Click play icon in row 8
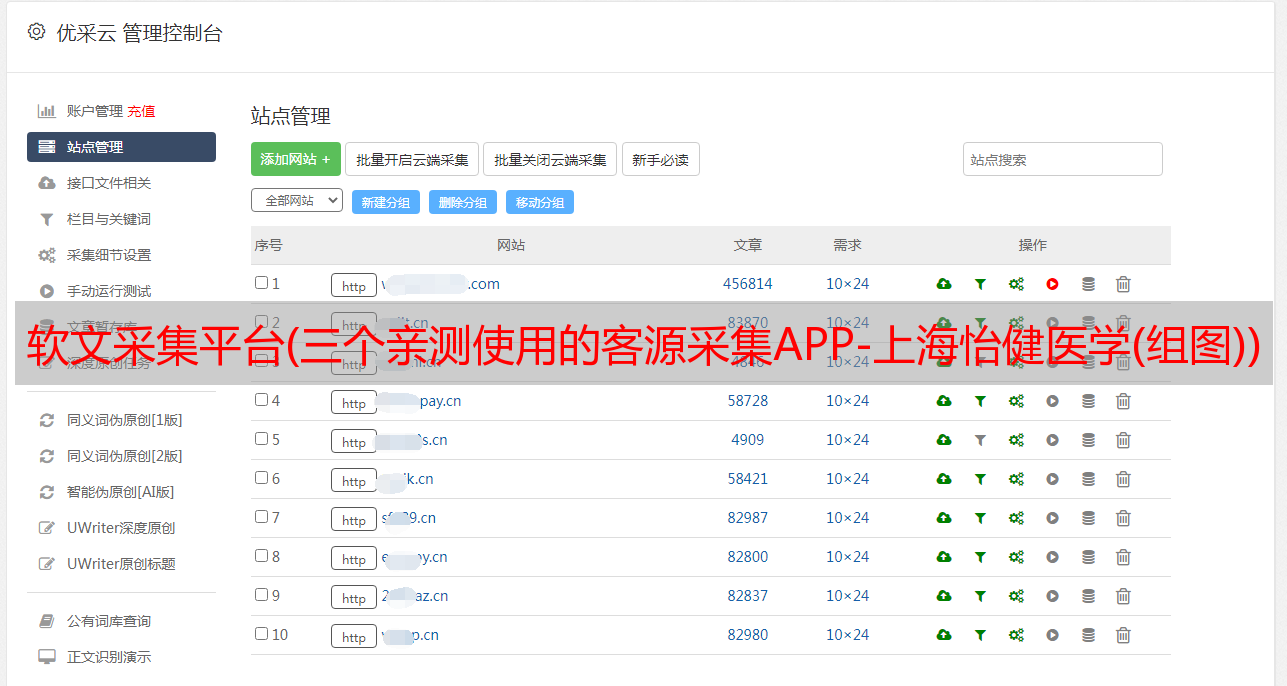Image resolution: width=1287 pixels, height=686 pixels. (x=1052, y=557)
